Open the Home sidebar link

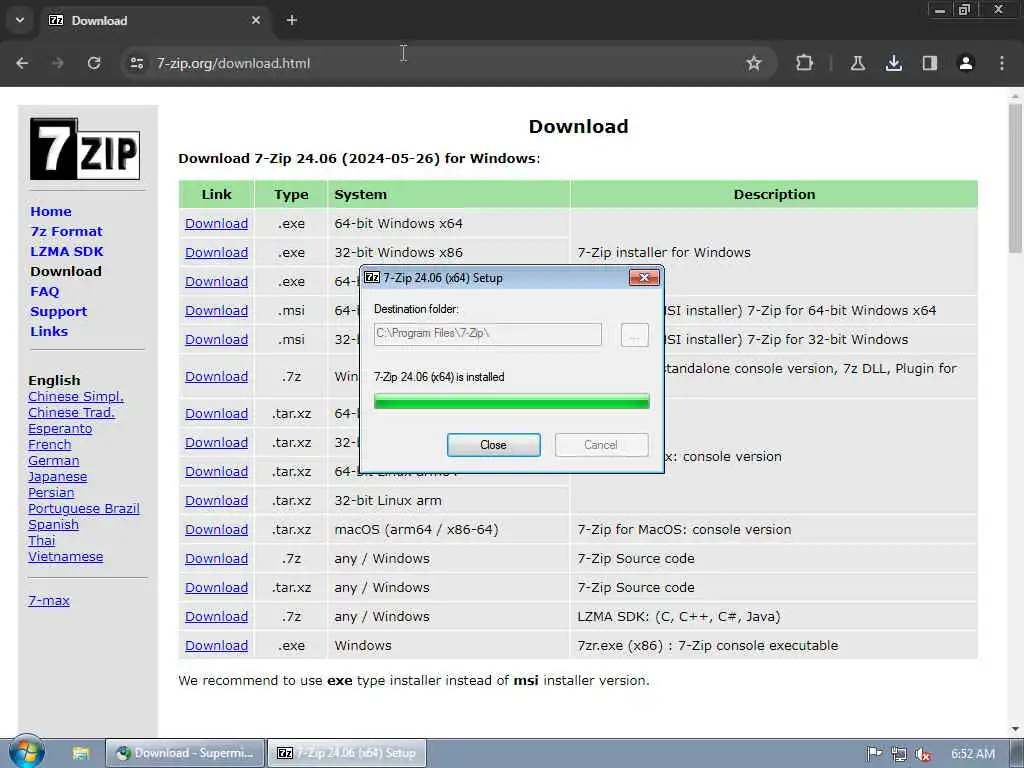(51, 212)
